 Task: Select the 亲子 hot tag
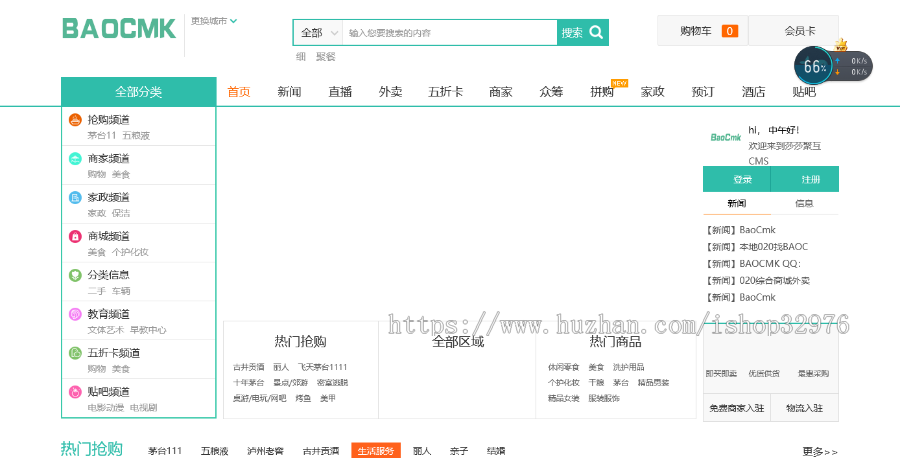click(459, 451)
